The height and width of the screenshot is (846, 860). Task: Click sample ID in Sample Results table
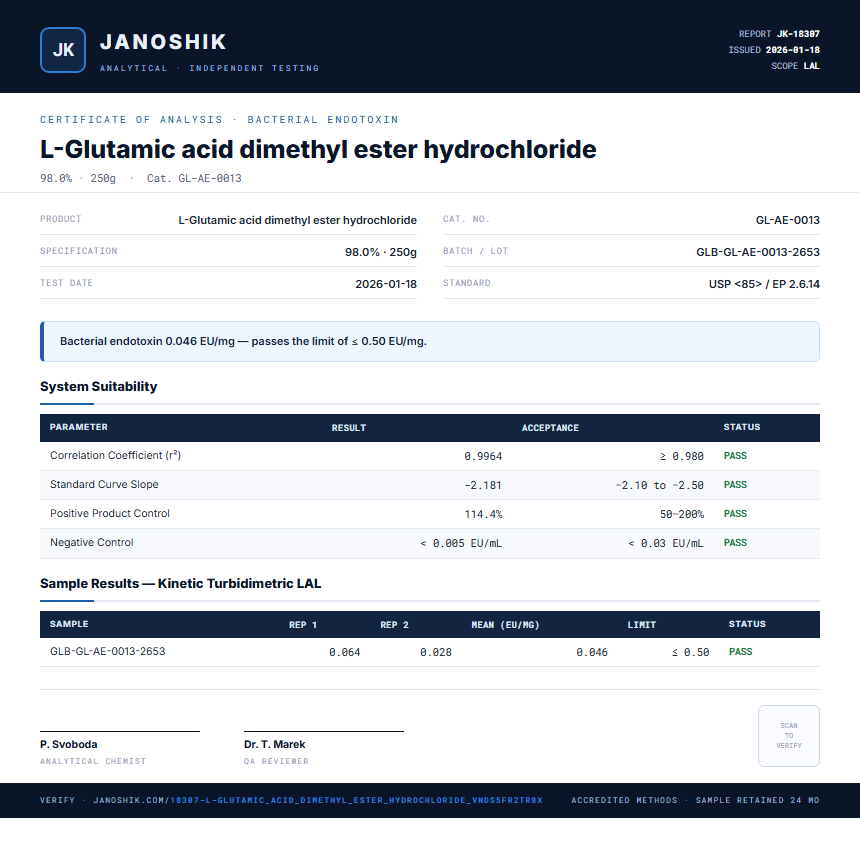(108, 651)
